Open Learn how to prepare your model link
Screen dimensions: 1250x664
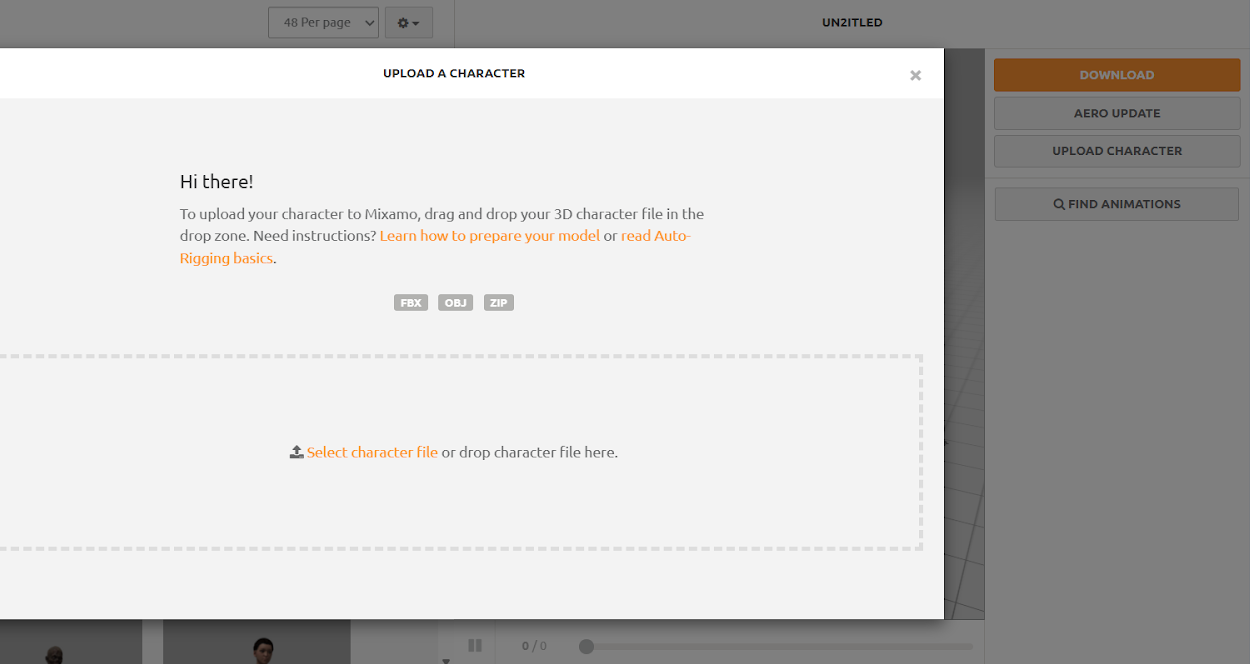pyautogui.click(x=490, y=236)
